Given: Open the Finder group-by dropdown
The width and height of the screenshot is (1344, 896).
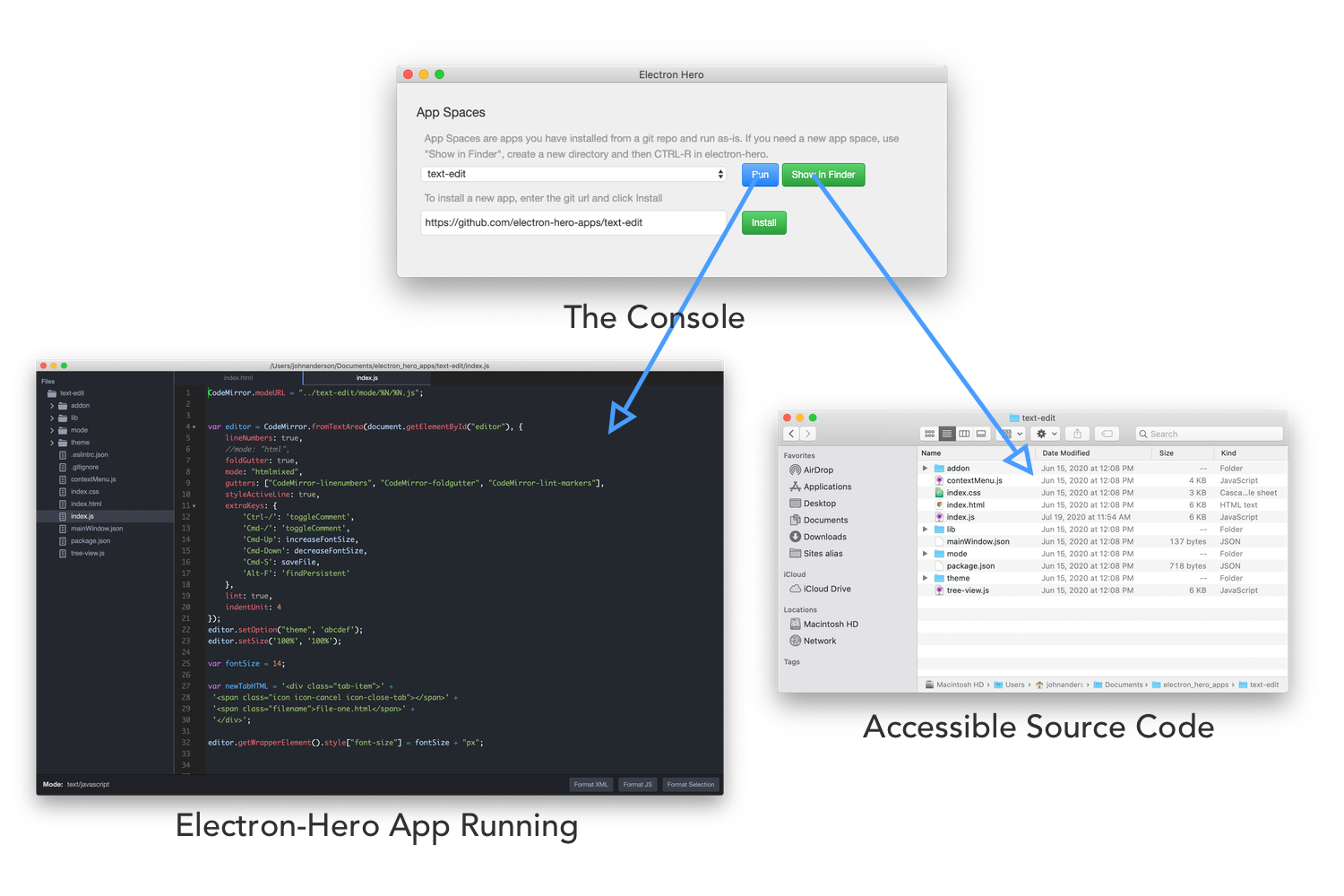Looking at the screenshot, I should pyautogui.click(x=1012, y=434).
